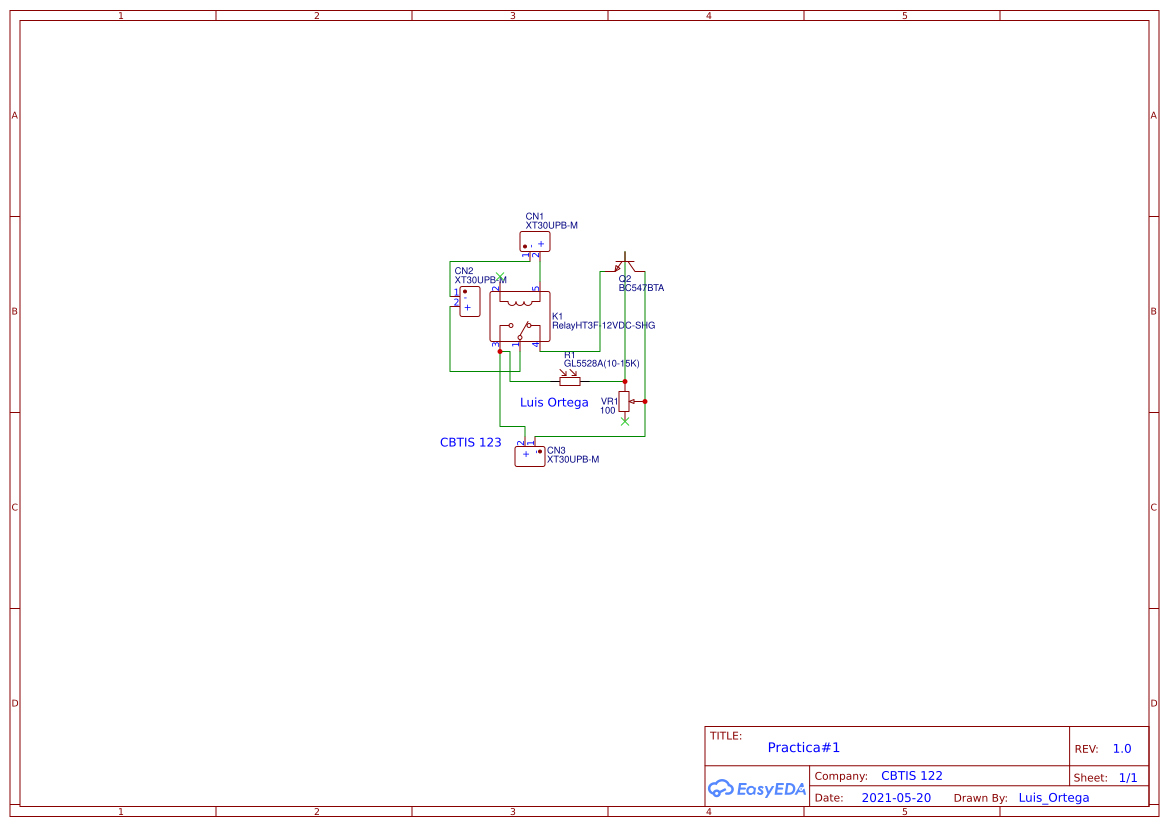Click row label B on the left border
This screenshot has width=1169, height=827.
click(x=14, y=311)
